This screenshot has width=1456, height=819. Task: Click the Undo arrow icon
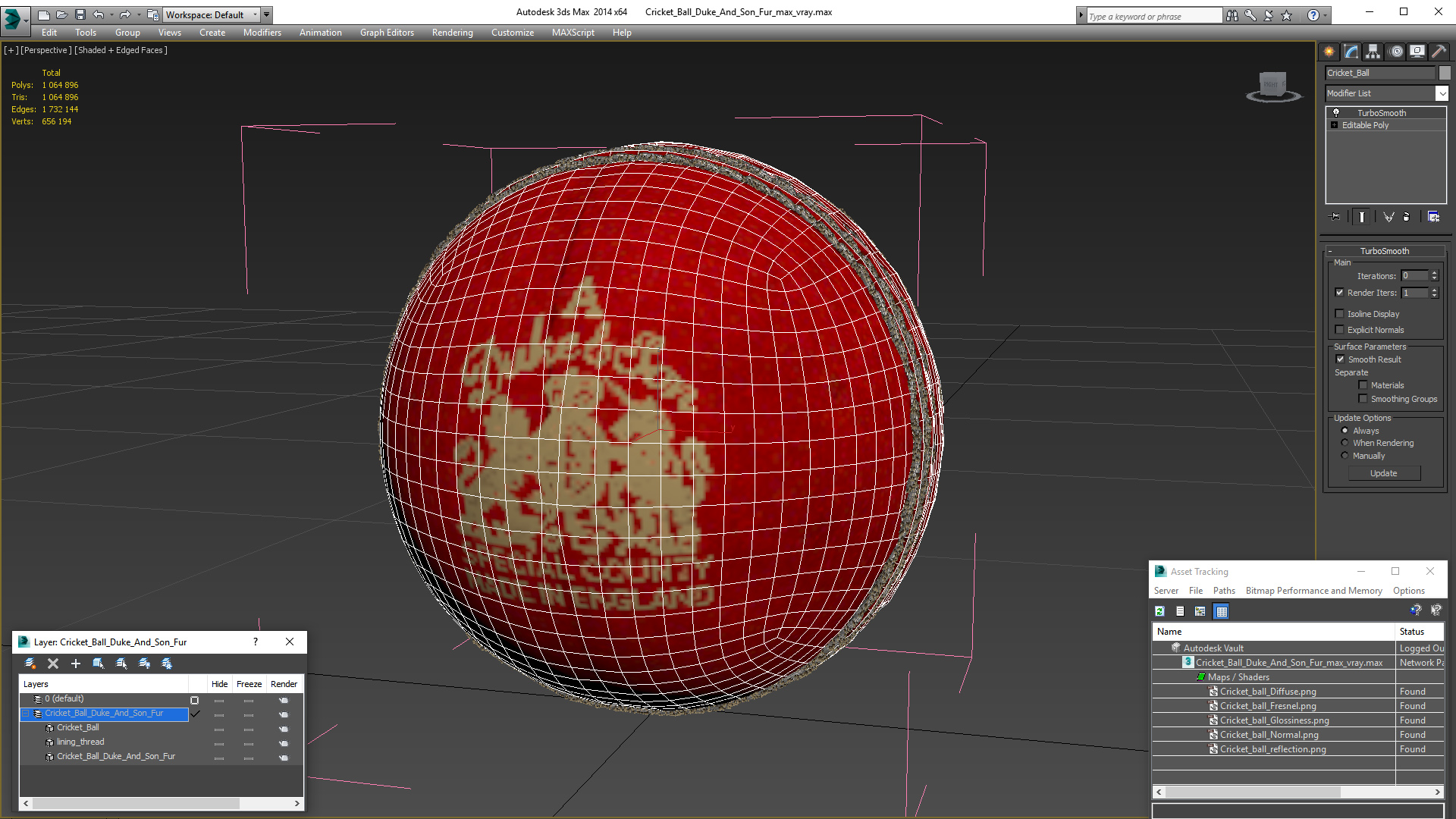pyautogui.click(x=99, y=14)
